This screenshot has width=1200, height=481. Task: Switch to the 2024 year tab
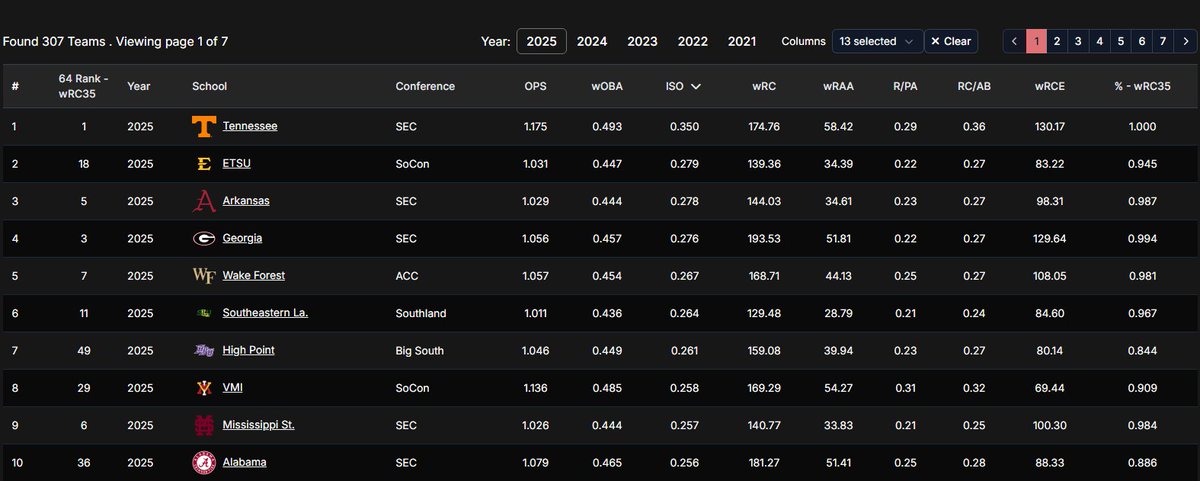tap(592, 41)
